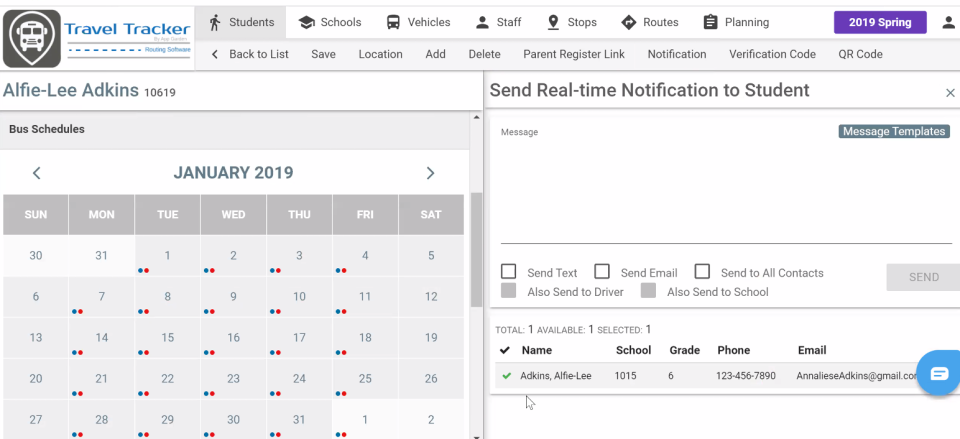960x439 pixels.
Task: Sort recipients by Email column
Action: 812,350
